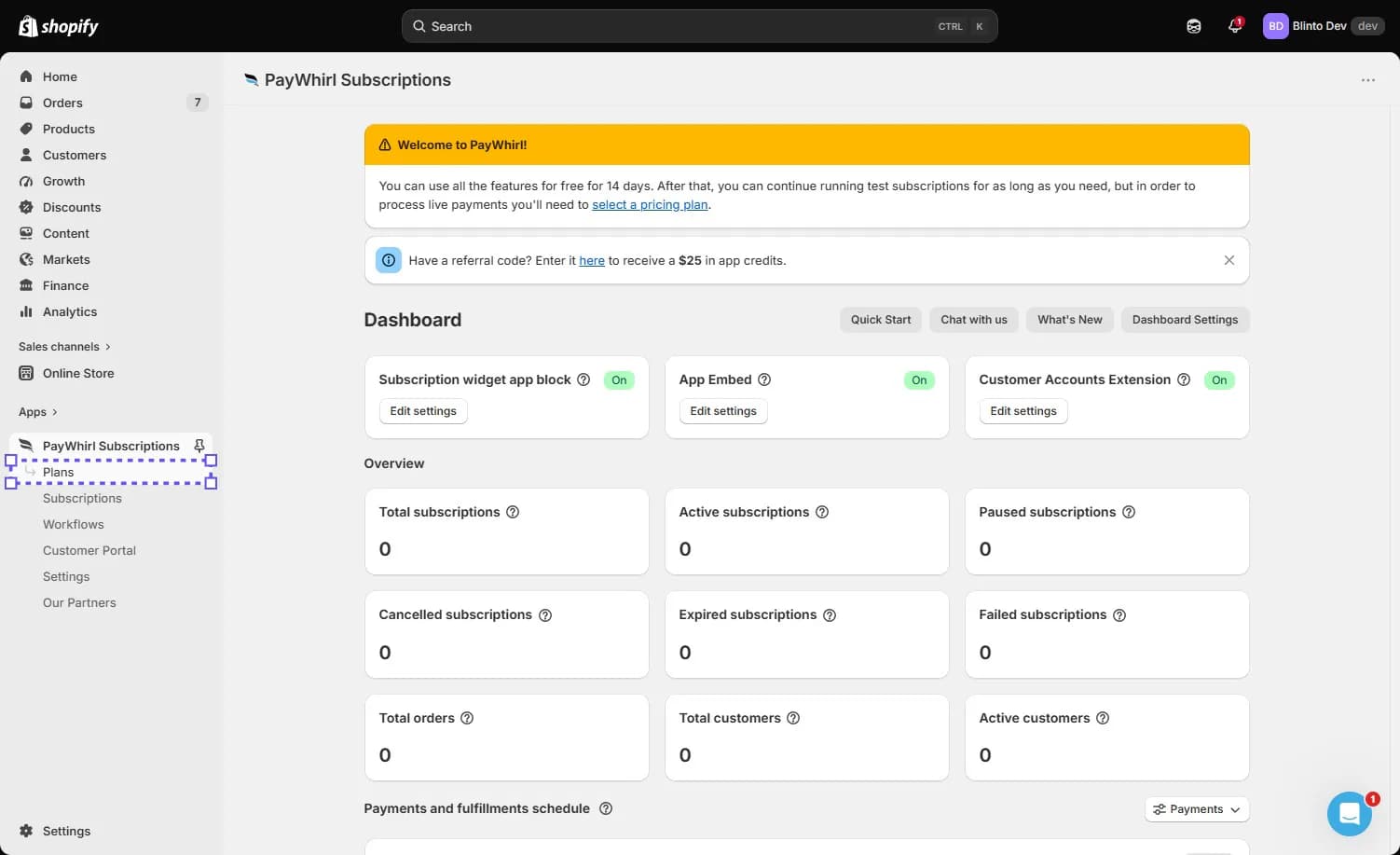
Task: Click the help icon beside Subscription widget app block
Action: (583, 379)
